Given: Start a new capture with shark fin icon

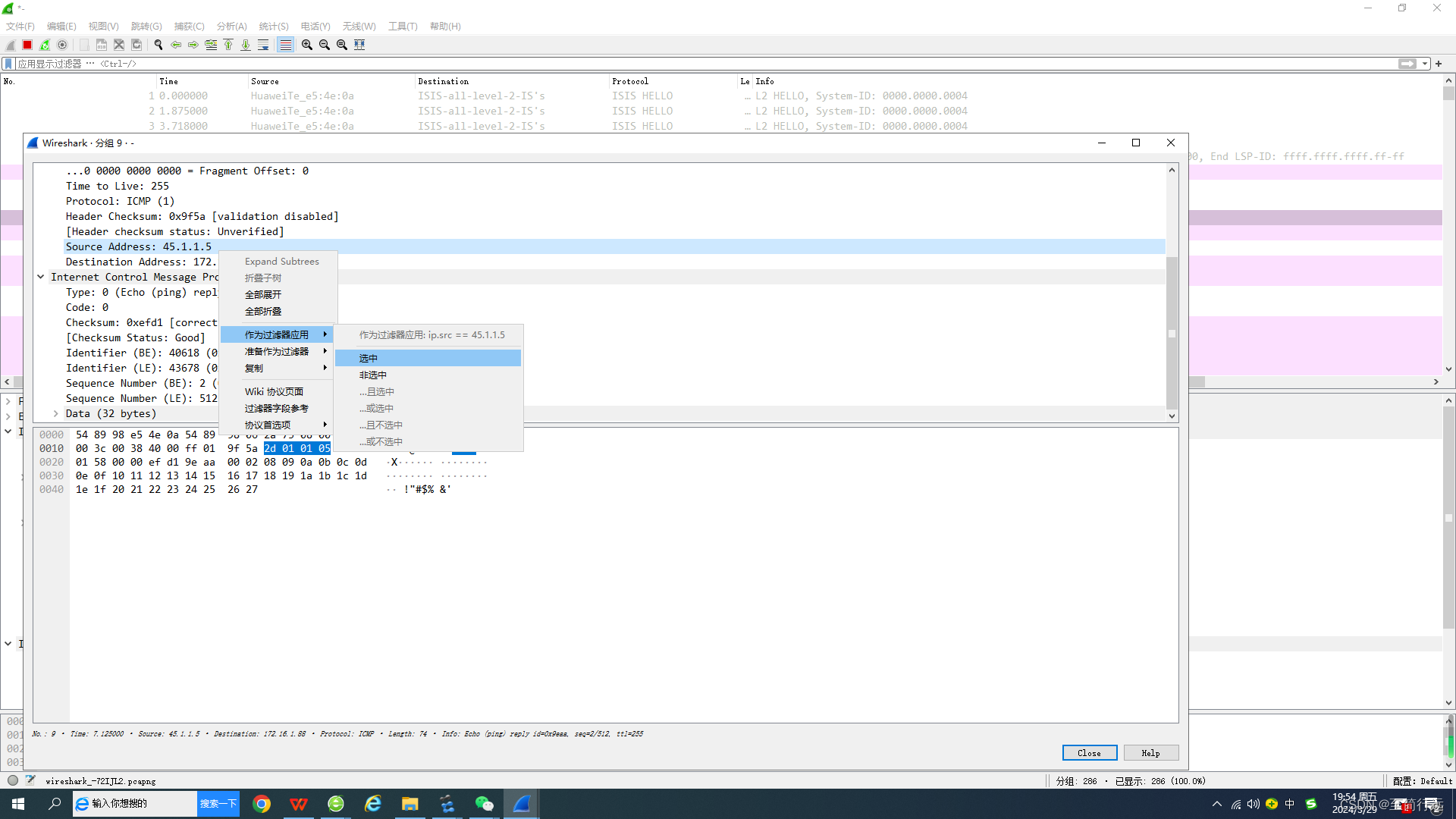Looking at the screenshot, I should (11, 45).
